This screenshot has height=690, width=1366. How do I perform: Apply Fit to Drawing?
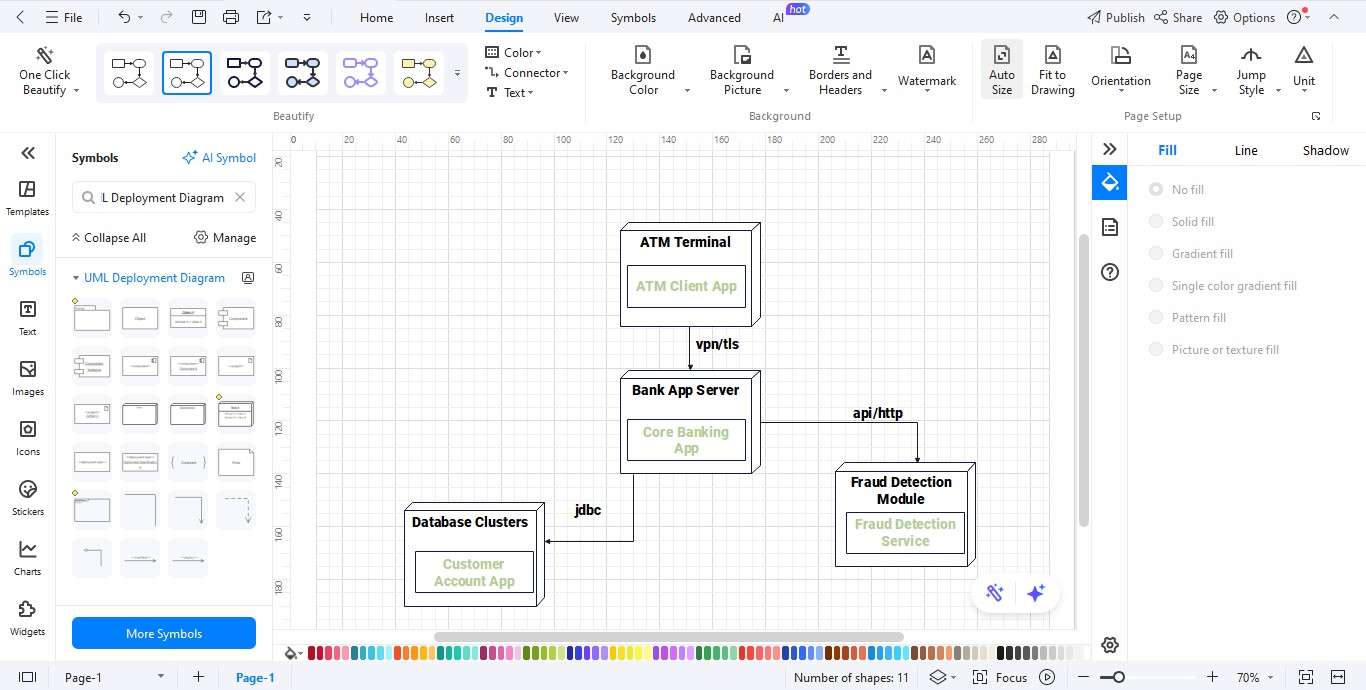pyautogui.click(x=1052, y=68)
